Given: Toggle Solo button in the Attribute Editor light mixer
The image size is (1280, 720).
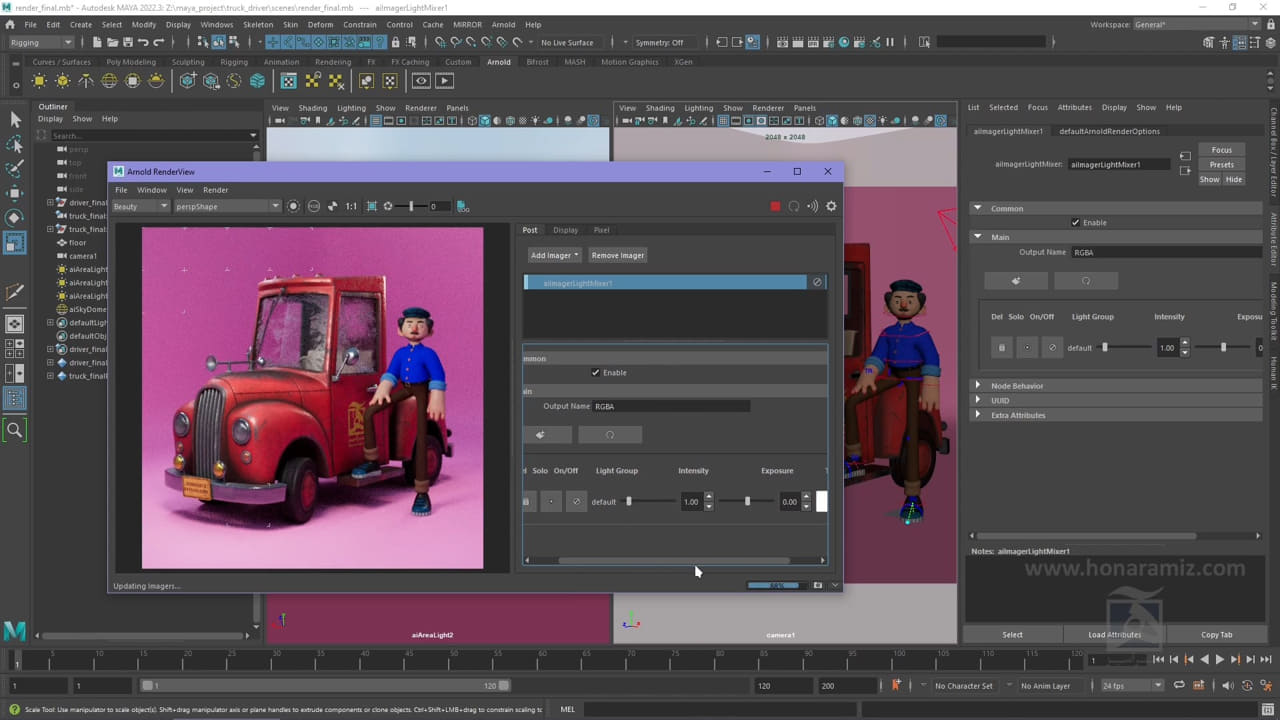Looking at the screenshot, I should [x=1026, y=347].
